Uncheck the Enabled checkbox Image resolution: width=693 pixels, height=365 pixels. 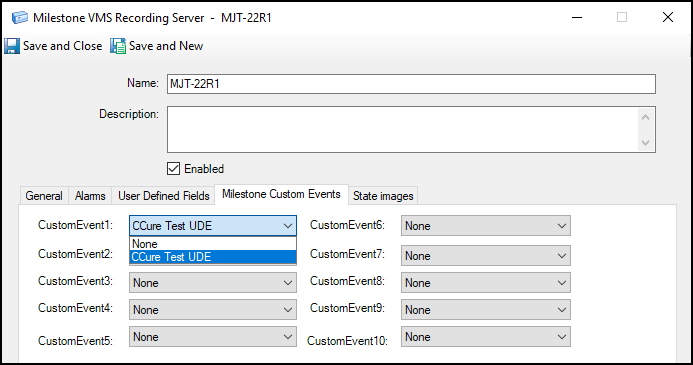pyautogui.click(x=173, y=168)
